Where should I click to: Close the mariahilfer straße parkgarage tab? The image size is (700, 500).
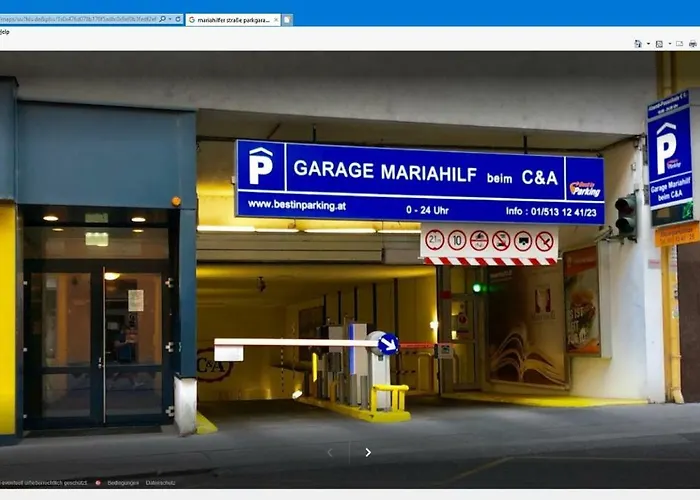tap(275, 19)
